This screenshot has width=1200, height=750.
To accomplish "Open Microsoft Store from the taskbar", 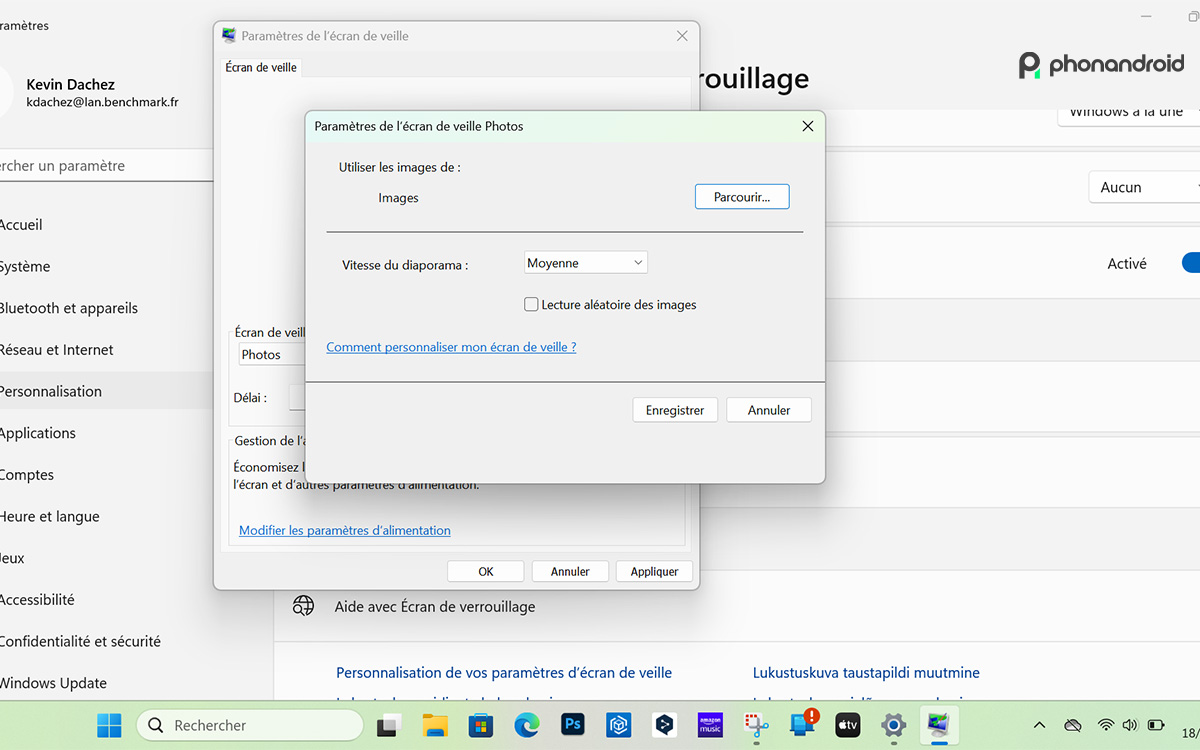I will click(x=480, y=725).
